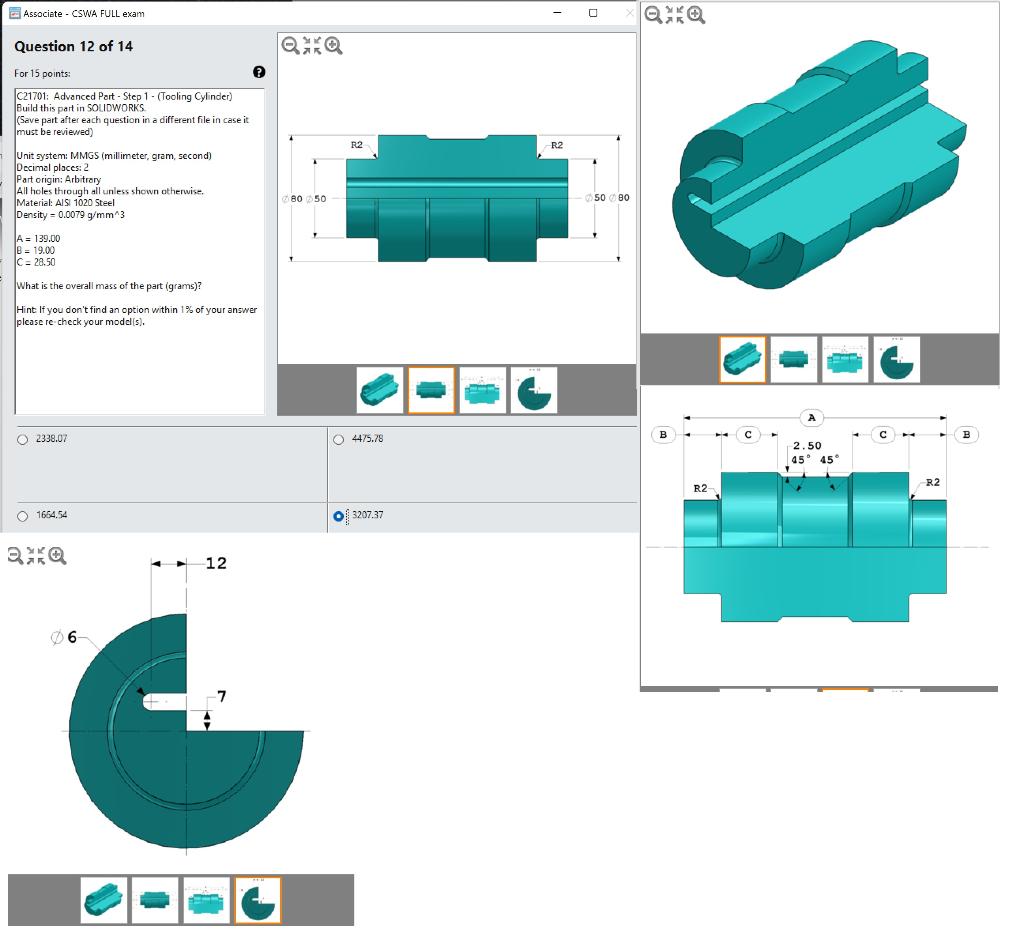Select isometric thumbnail in bottom-left viewer
This screenshot has height=934, width=1024.
(x=104, y=900)
